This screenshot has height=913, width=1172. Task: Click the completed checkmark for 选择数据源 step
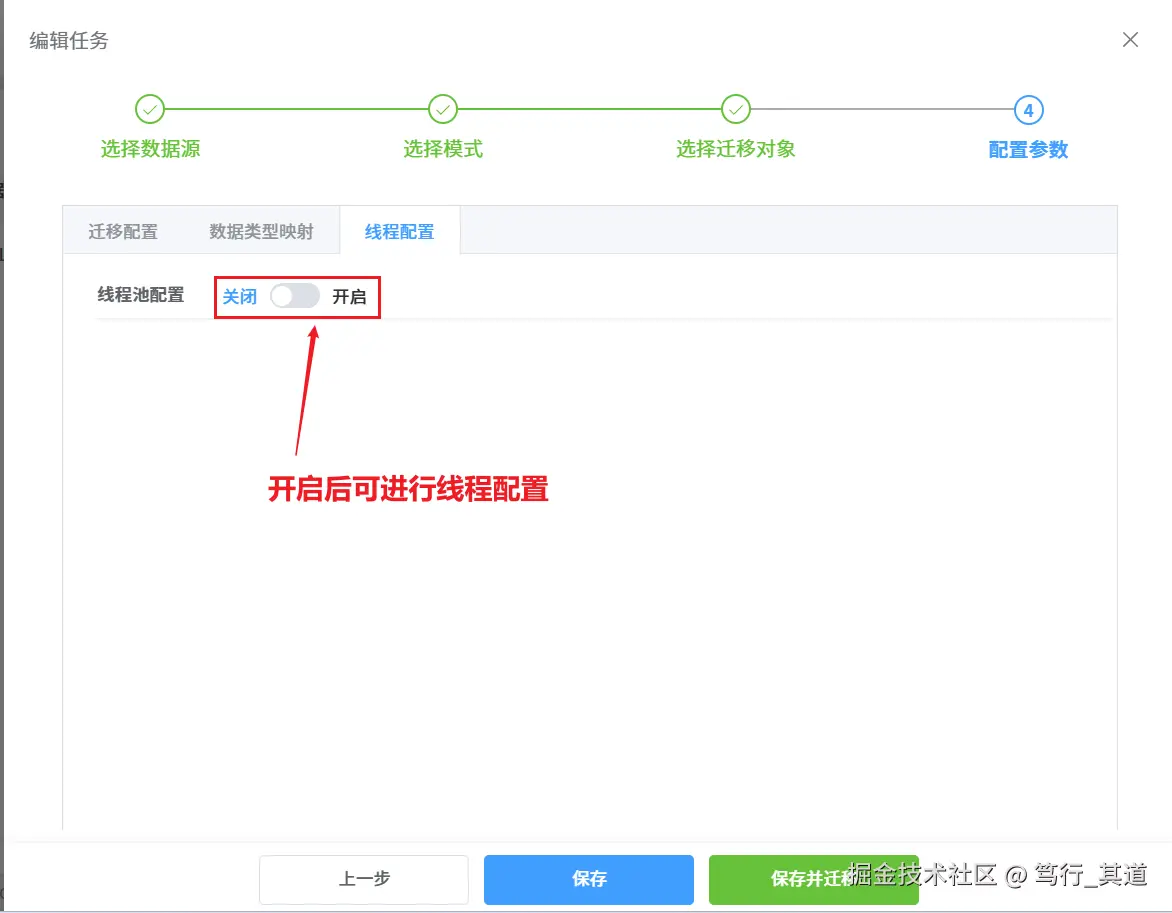coord(150,109)
